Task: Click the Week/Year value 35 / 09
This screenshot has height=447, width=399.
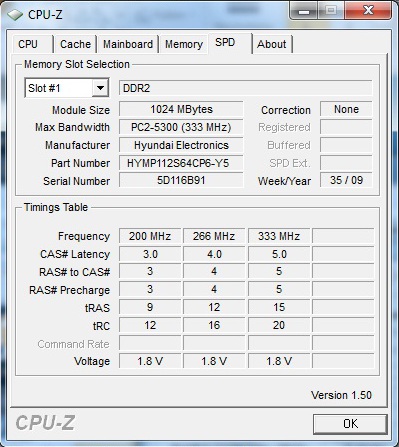Action: (346, 180)
